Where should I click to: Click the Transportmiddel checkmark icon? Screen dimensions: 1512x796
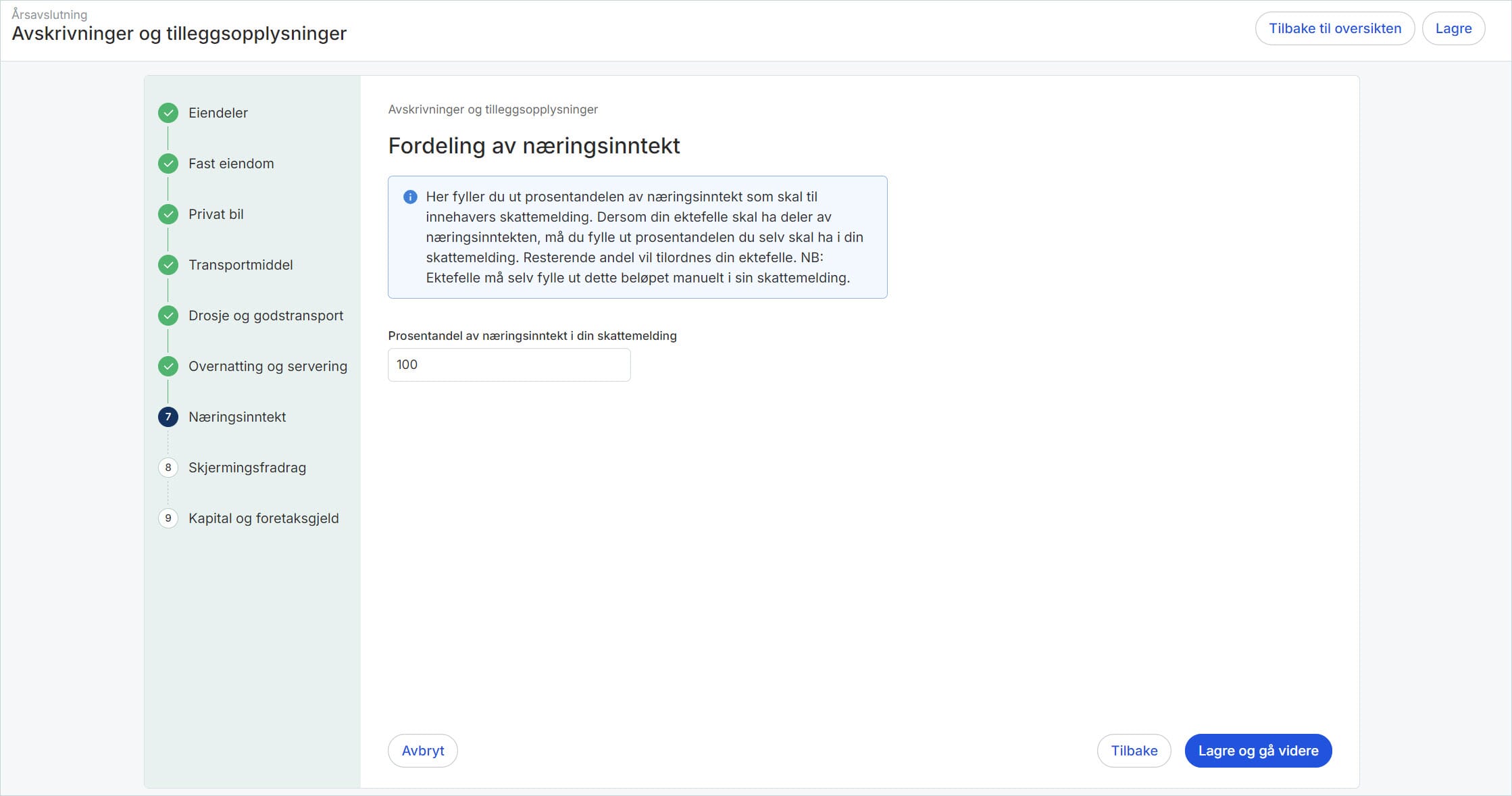click(168, 265)
